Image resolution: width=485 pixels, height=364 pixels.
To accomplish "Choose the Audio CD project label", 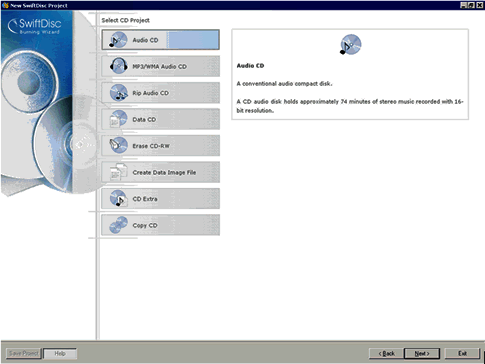I will (145, 40).
